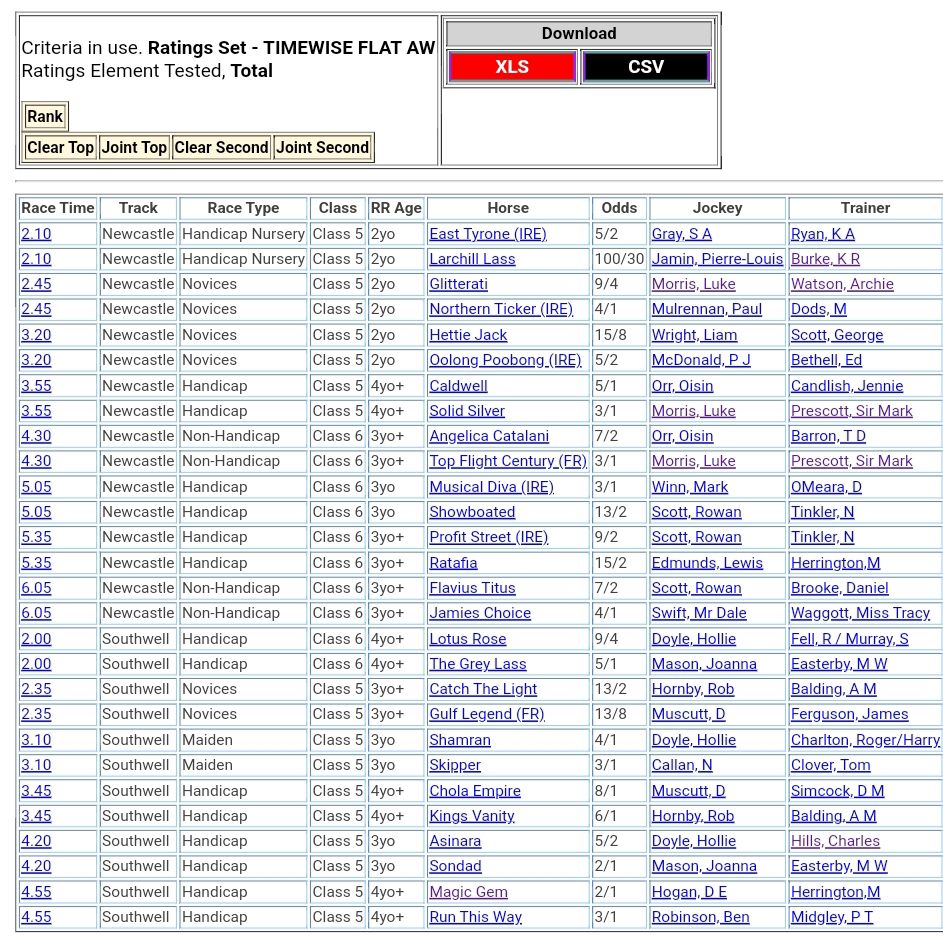
Task: Open the Larchill Lass horse page
Action: tap(472, 259)
